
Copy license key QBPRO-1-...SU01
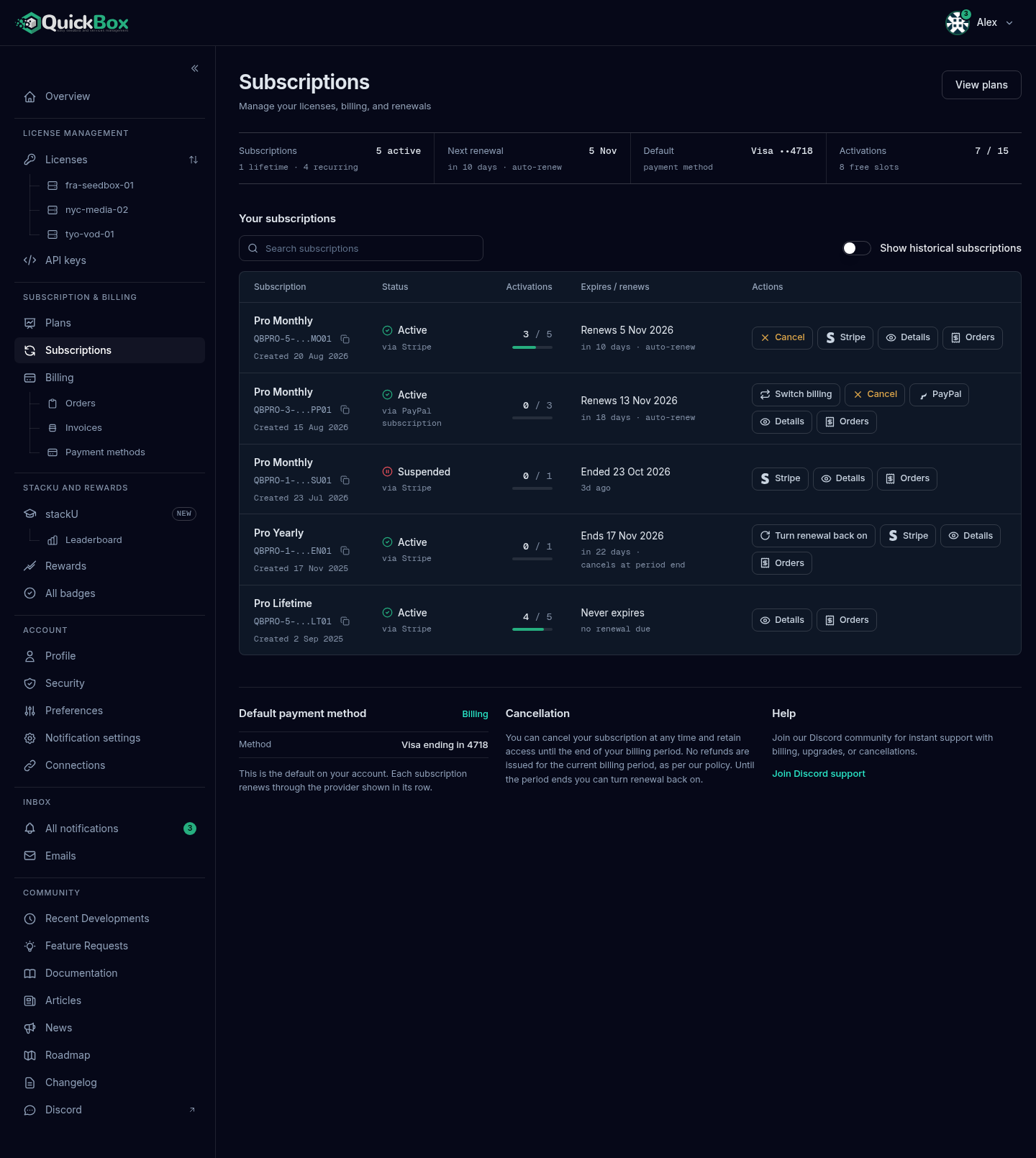click(x=345, y=480)
